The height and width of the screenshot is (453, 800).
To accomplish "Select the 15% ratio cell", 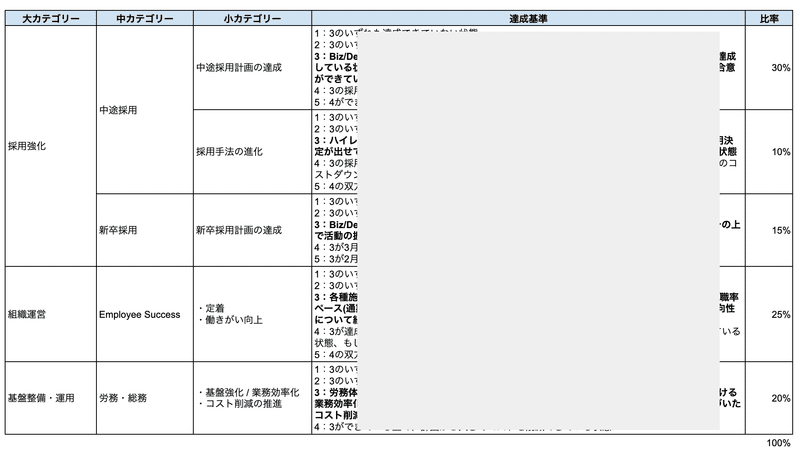I will coord(769,230).
